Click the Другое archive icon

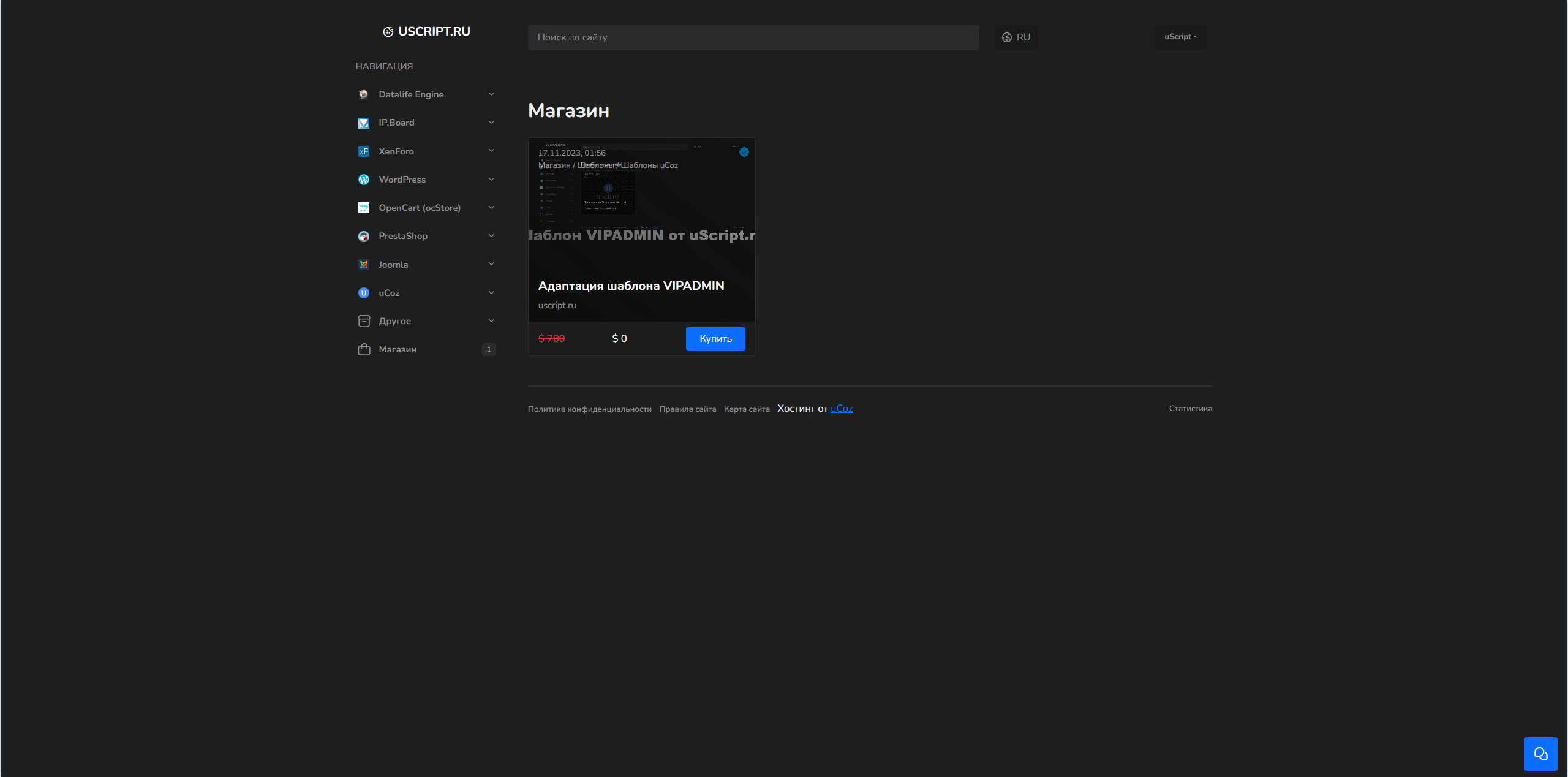coord(364,321)
